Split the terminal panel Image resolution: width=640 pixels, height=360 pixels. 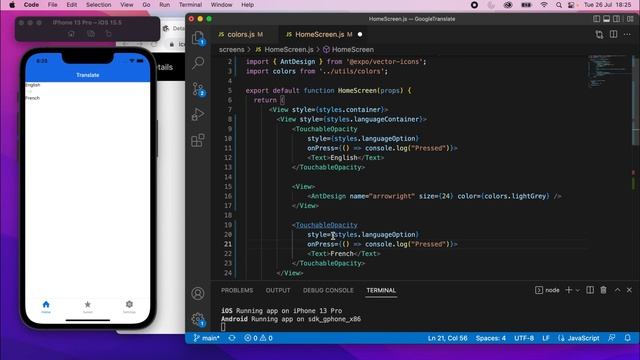[590, 290]
